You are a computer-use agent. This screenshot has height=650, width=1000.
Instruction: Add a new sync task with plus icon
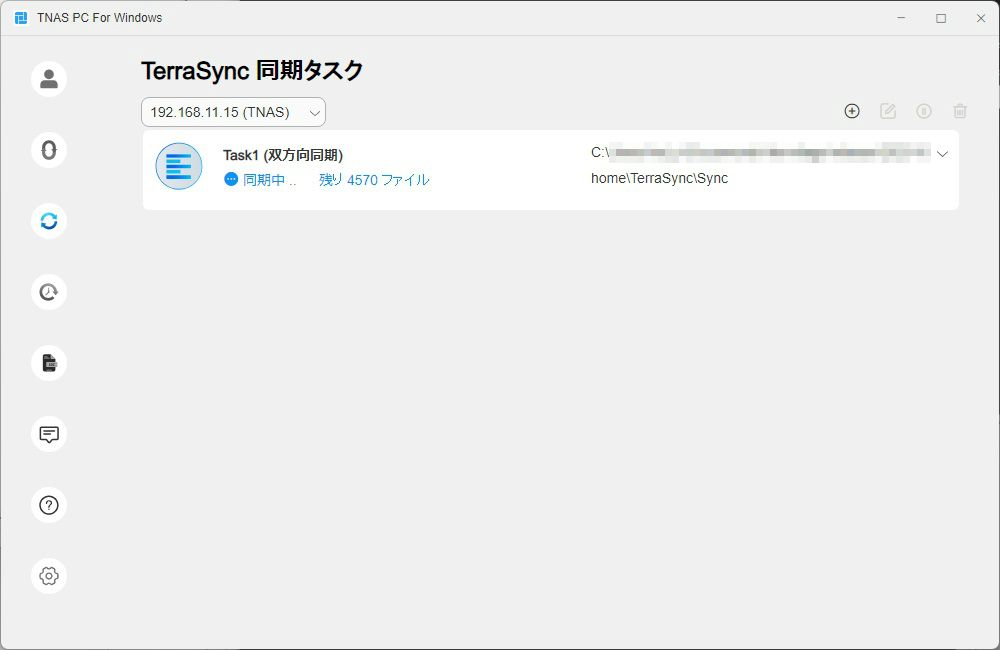(852, 111)
